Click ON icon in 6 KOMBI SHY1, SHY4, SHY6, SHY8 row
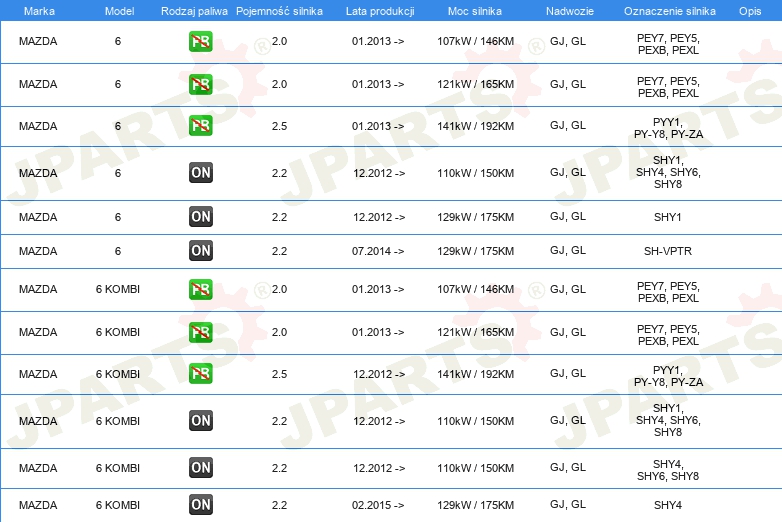The width and height of the screenshot is (782, 522). click(x=200, y=421)
